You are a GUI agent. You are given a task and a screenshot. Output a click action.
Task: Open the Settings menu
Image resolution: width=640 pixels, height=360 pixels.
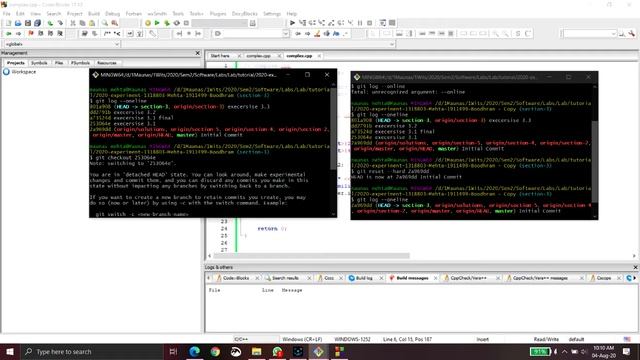272,13
